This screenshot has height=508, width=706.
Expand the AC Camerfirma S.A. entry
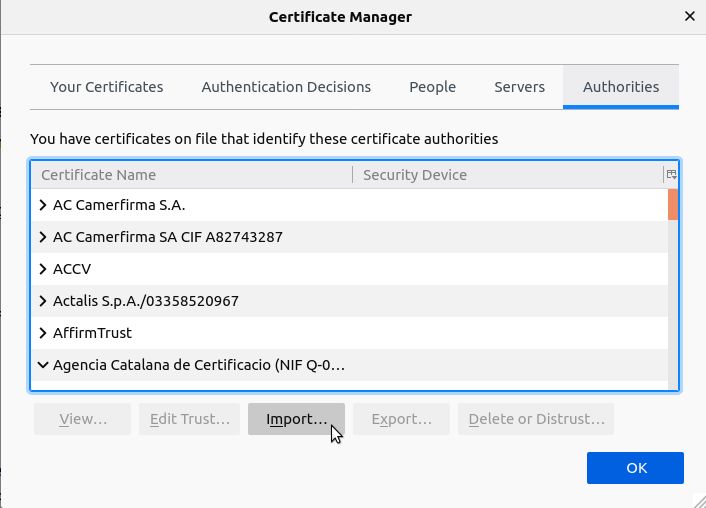(43, 205)
